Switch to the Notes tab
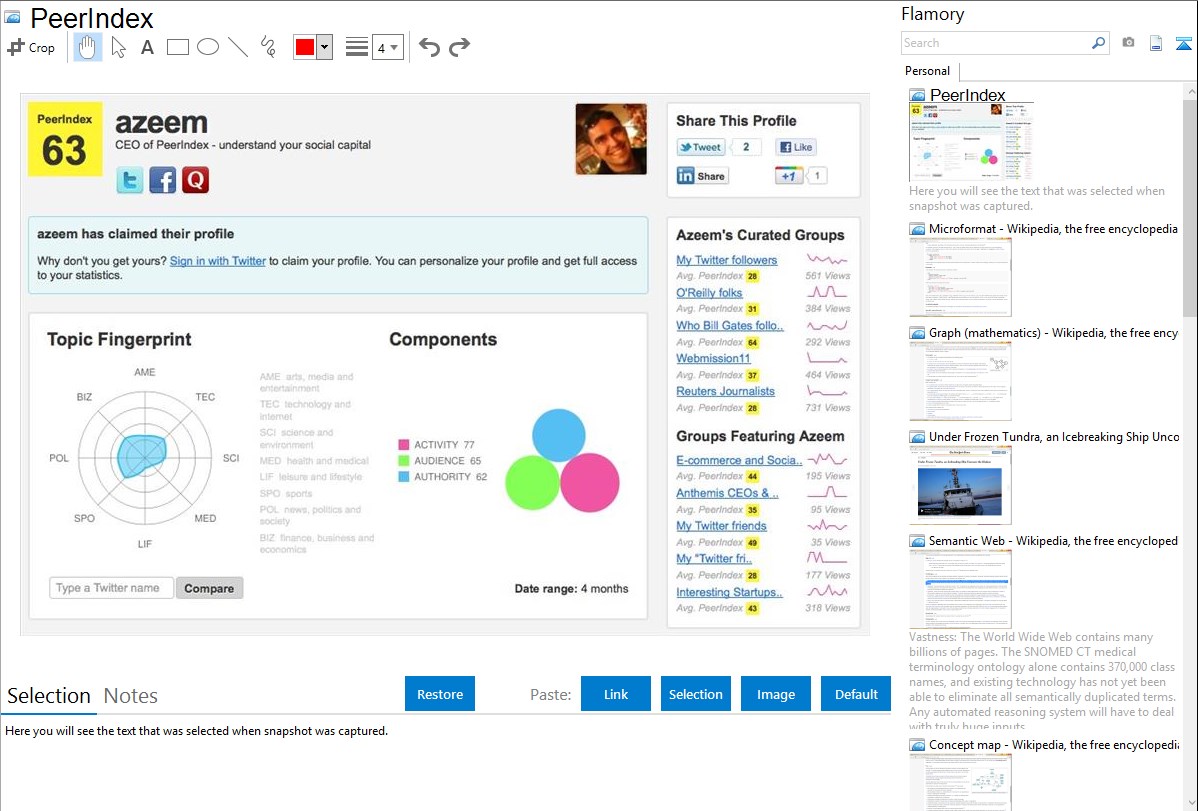 [131, 696]
